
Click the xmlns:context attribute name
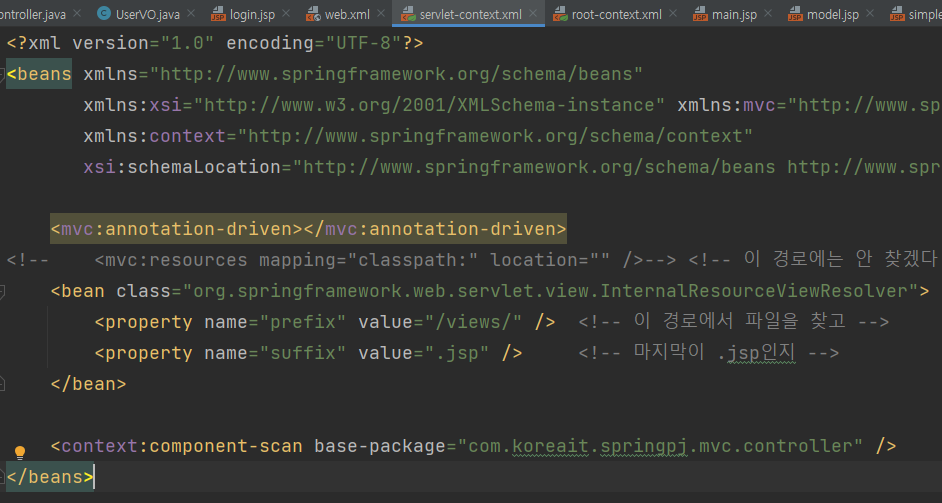154,136
